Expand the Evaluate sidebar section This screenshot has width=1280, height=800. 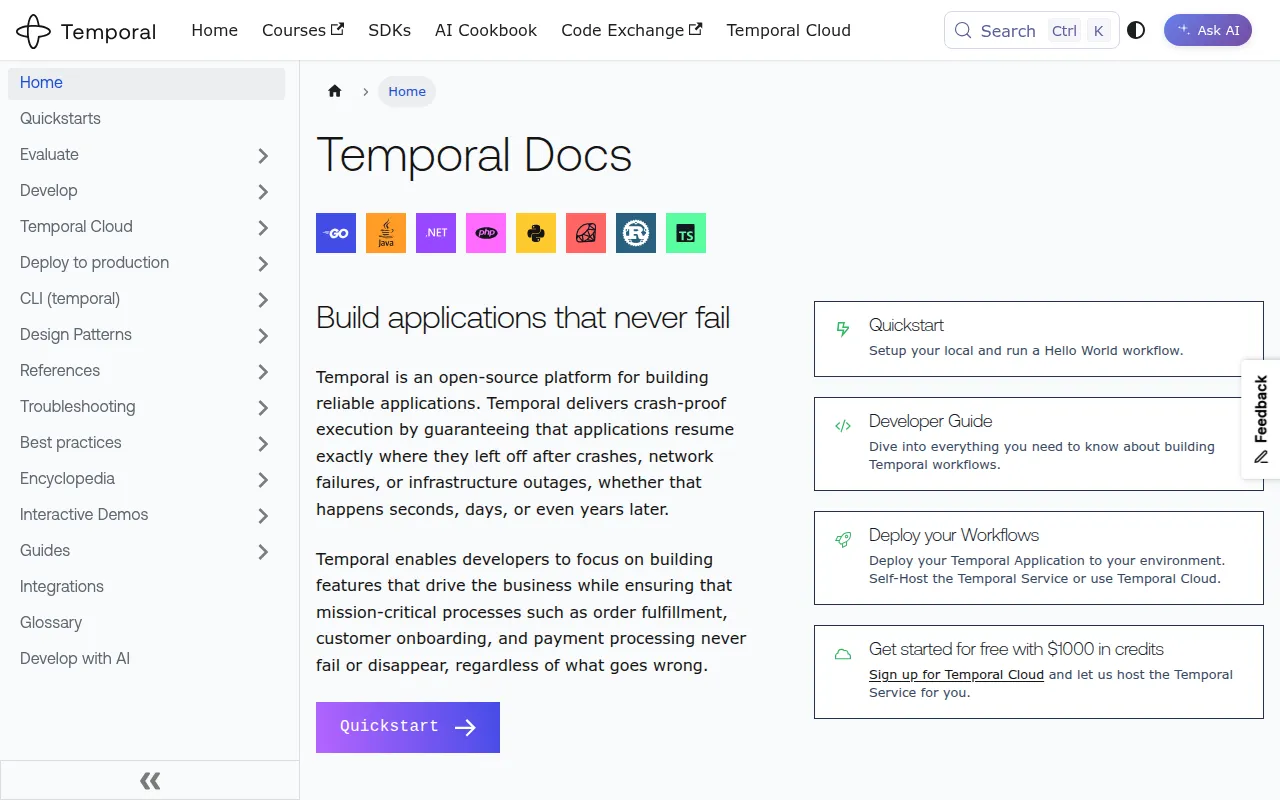[x=263, y=155]
